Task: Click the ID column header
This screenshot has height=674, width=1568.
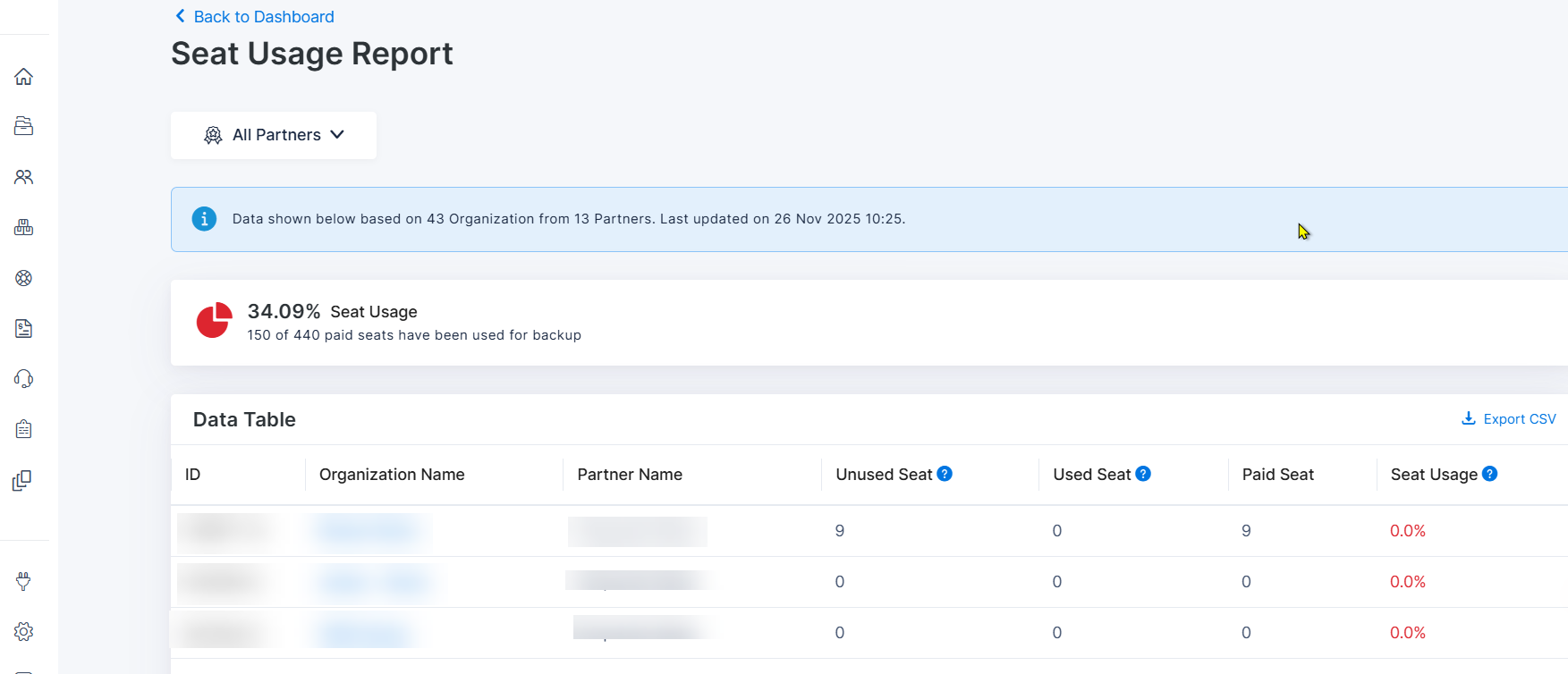Action: [x=192, y=475]
